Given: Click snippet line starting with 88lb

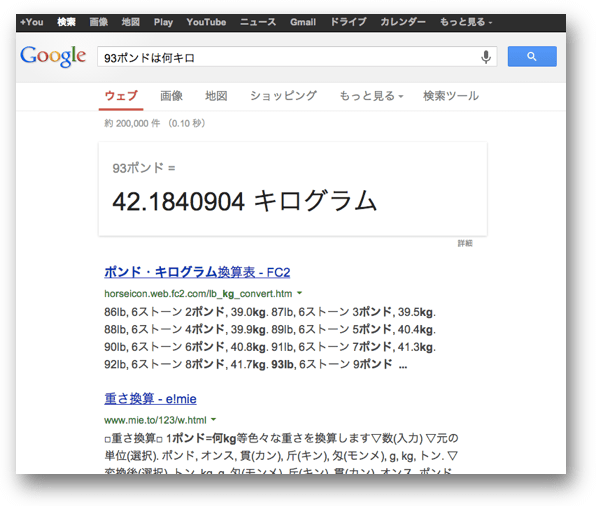Looking at the screenshot, I should pyautogui.click(x=270, y=330).
